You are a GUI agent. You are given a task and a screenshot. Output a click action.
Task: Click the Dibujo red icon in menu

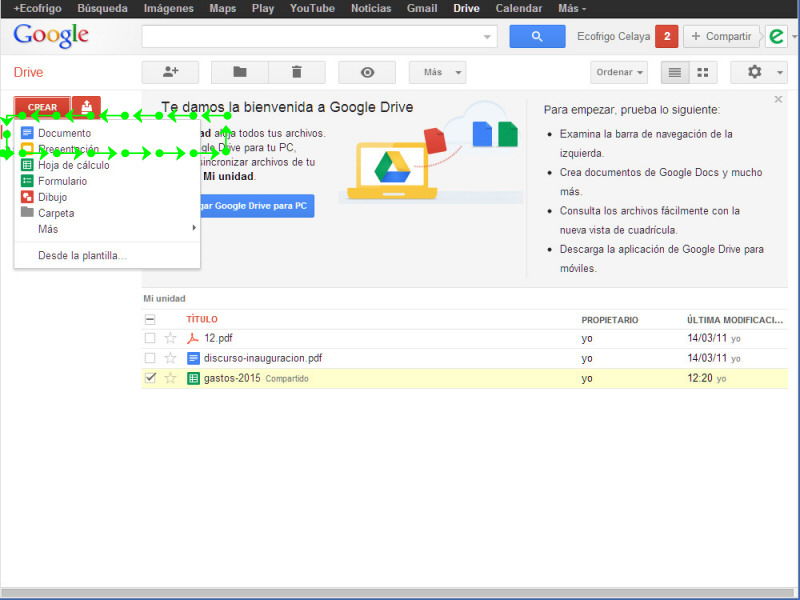tap(27, 196)
